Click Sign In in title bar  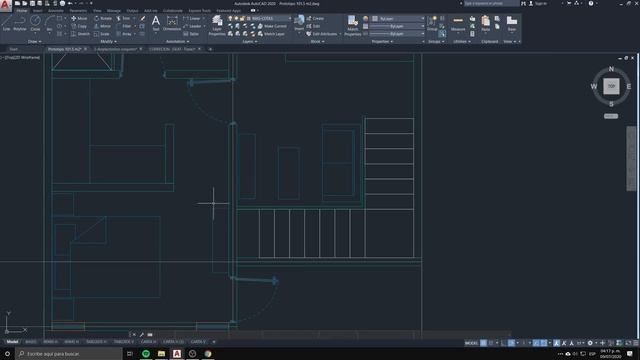pyautogui.click(x=538, y=3)
